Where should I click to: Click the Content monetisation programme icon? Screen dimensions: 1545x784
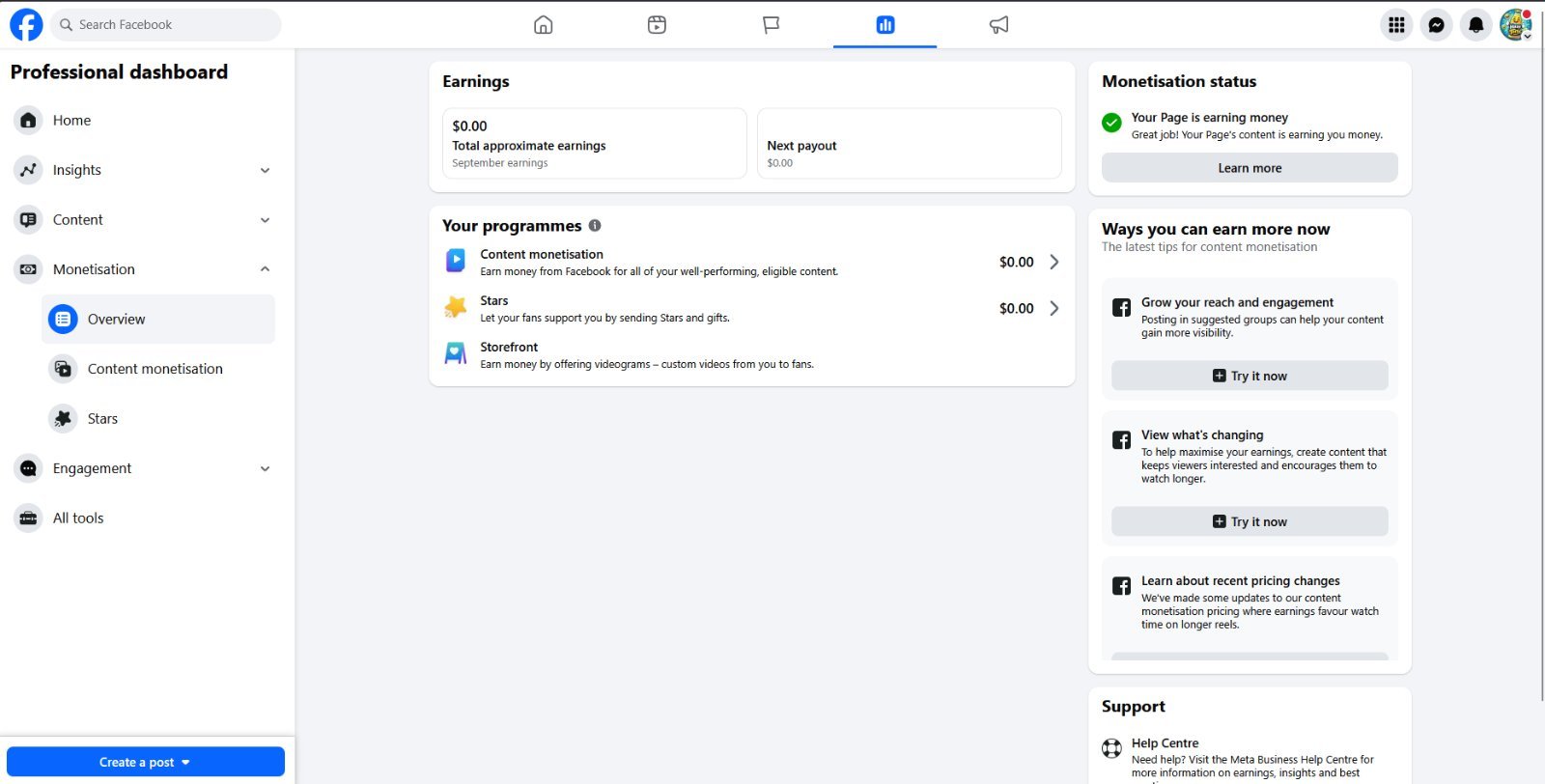tap(455, 261)
